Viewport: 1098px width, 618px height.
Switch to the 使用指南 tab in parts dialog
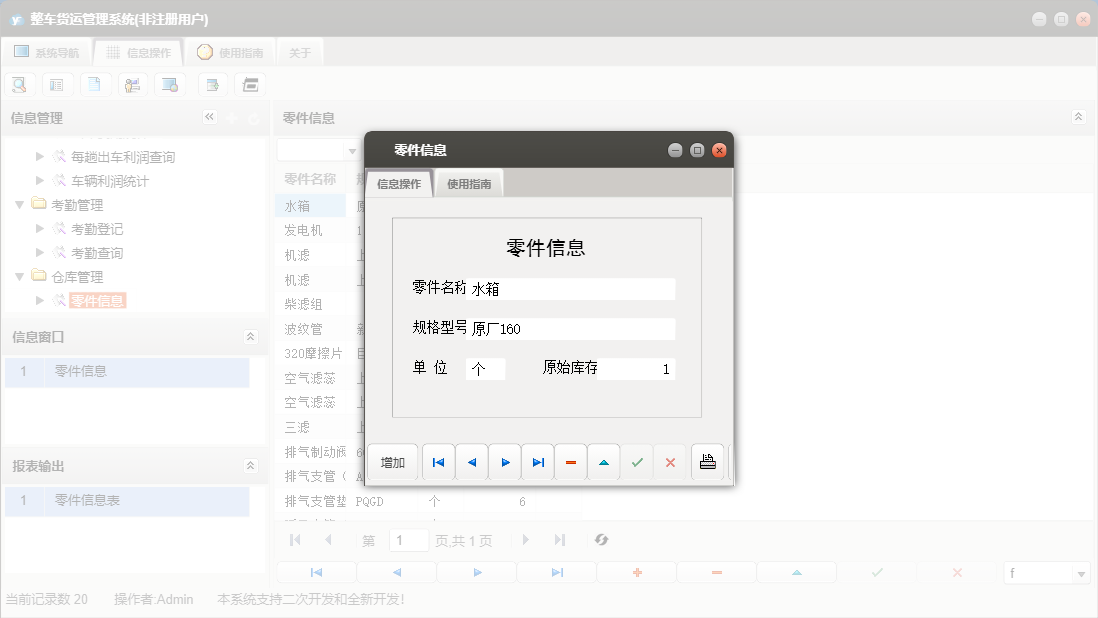468,184
